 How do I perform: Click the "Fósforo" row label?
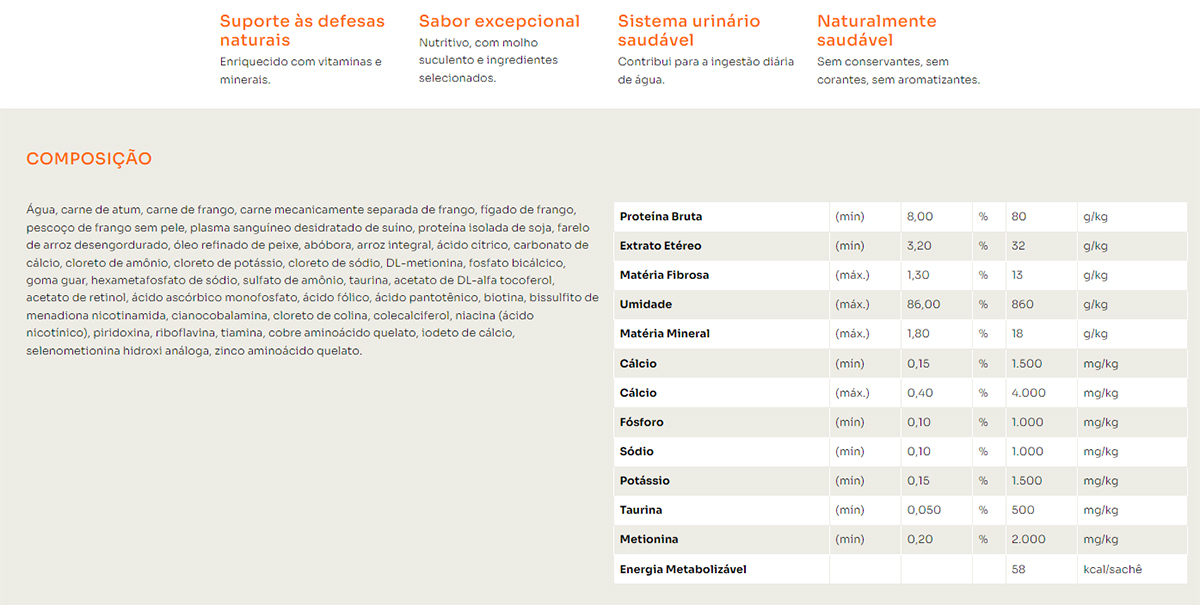(x=642, y=422)
